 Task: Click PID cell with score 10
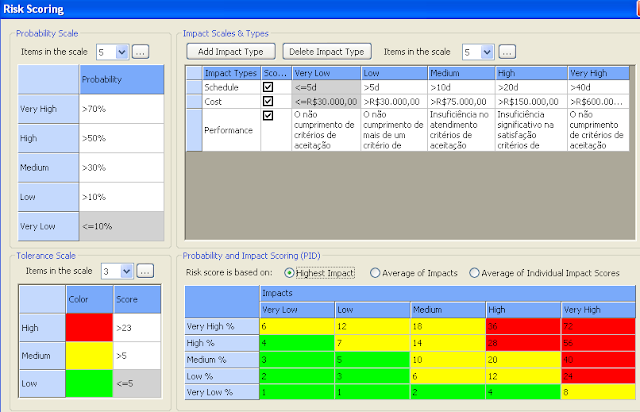(447, 360)
